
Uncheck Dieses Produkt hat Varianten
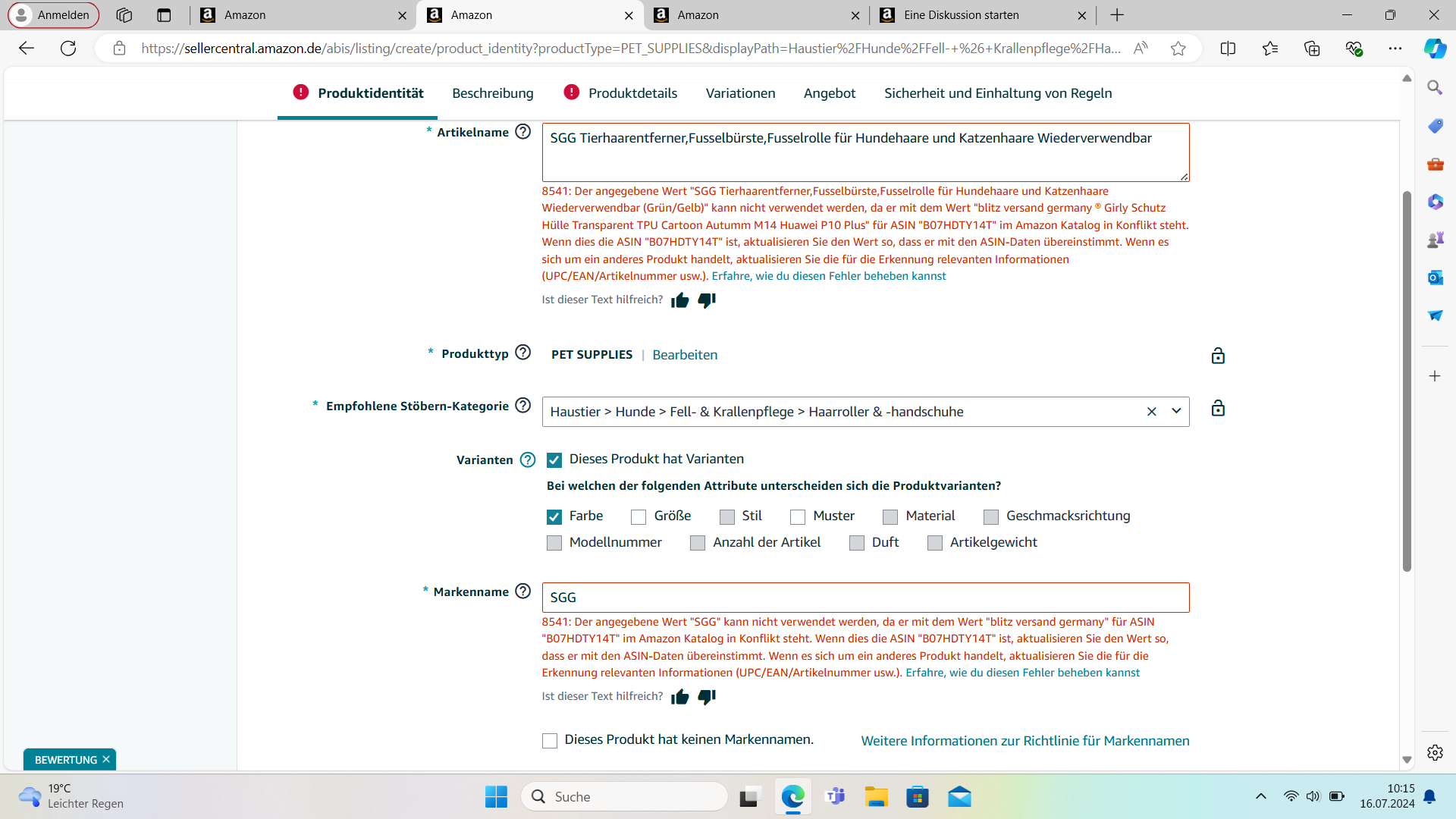[554, 460]
